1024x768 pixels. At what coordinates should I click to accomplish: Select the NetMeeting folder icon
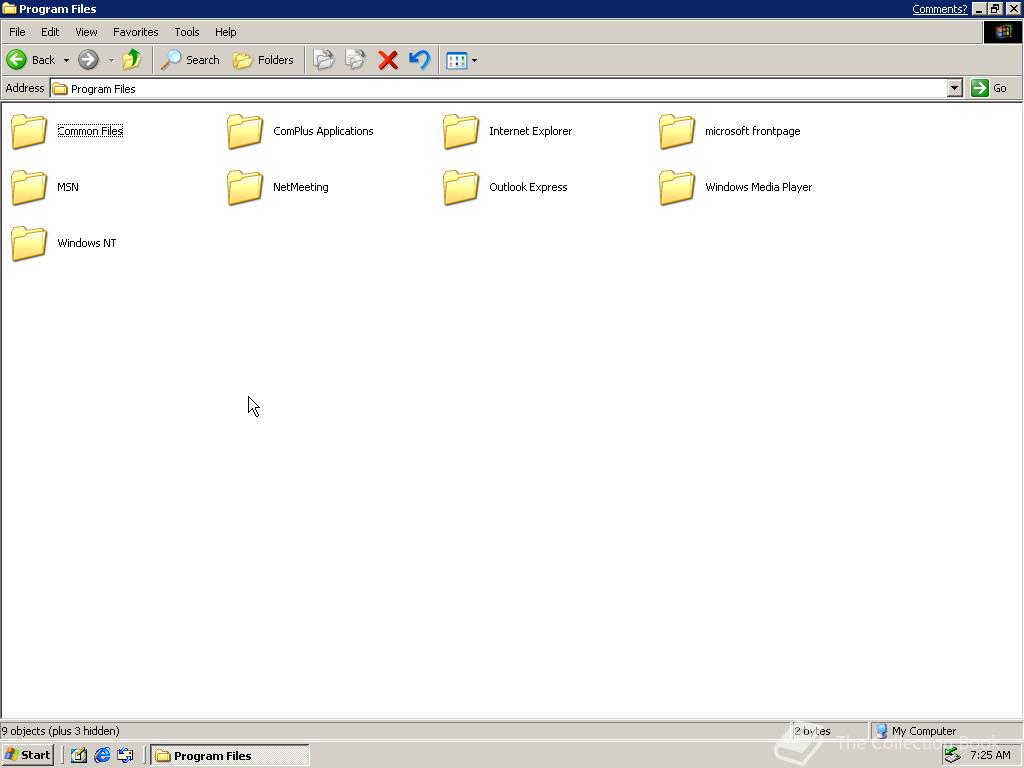point(245,187)
